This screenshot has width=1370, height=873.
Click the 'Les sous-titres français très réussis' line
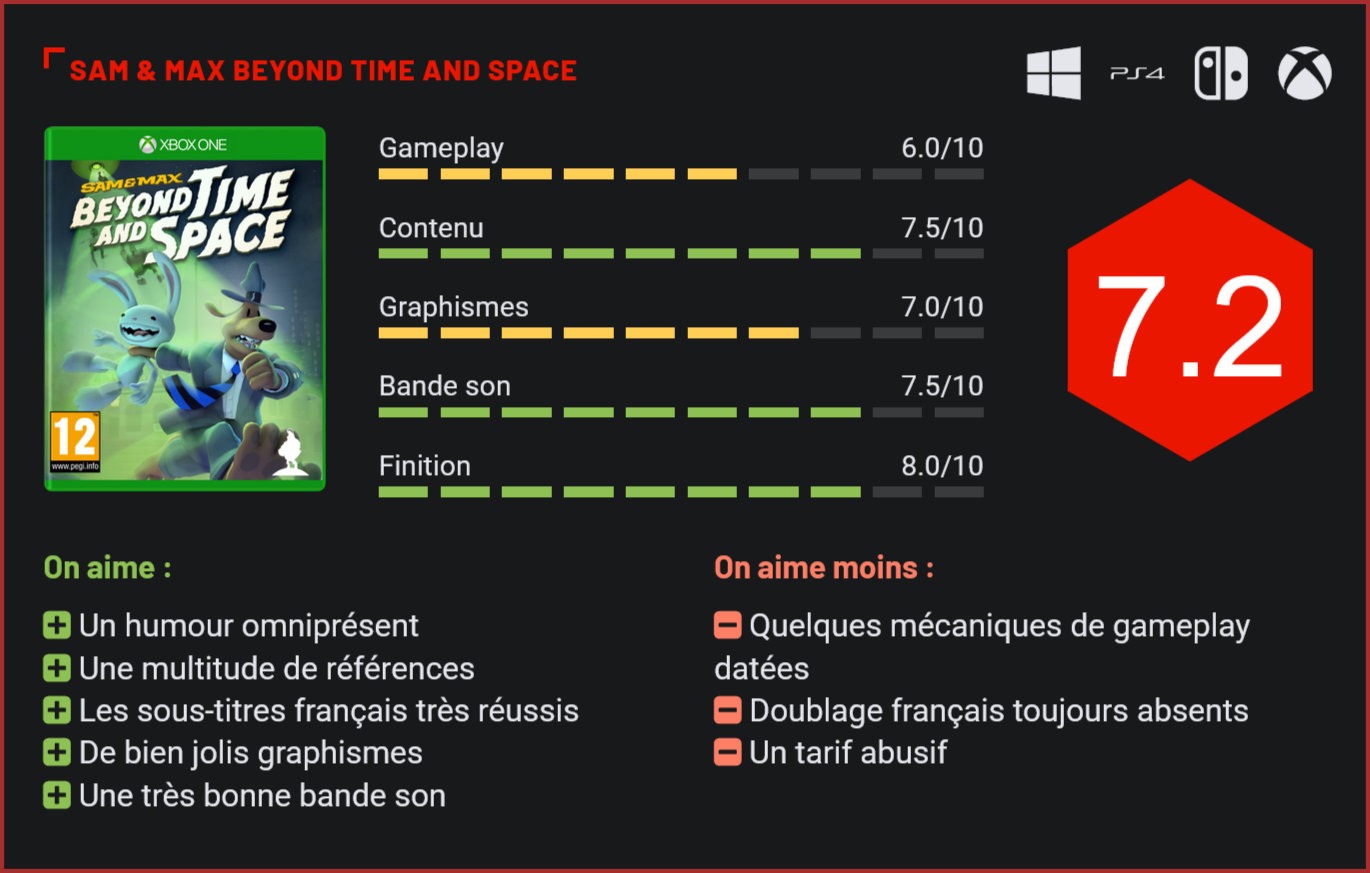click(328, 710)
